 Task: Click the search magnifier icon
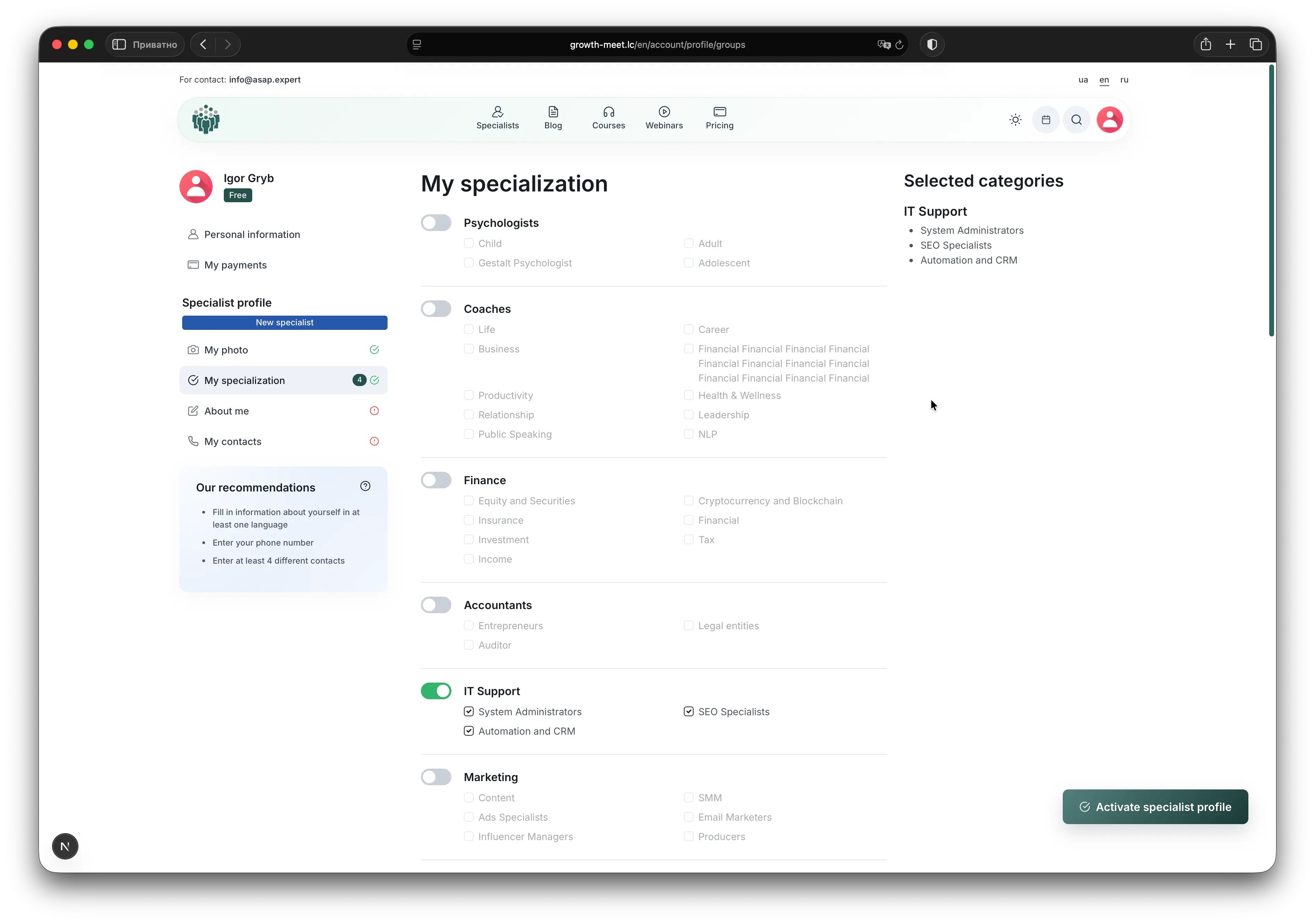click(1076, 120)
